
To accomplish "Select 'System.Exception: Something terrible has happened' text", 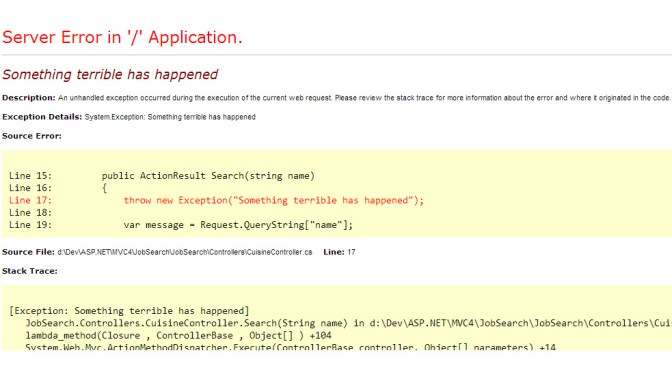I will [x=170, y=117].
